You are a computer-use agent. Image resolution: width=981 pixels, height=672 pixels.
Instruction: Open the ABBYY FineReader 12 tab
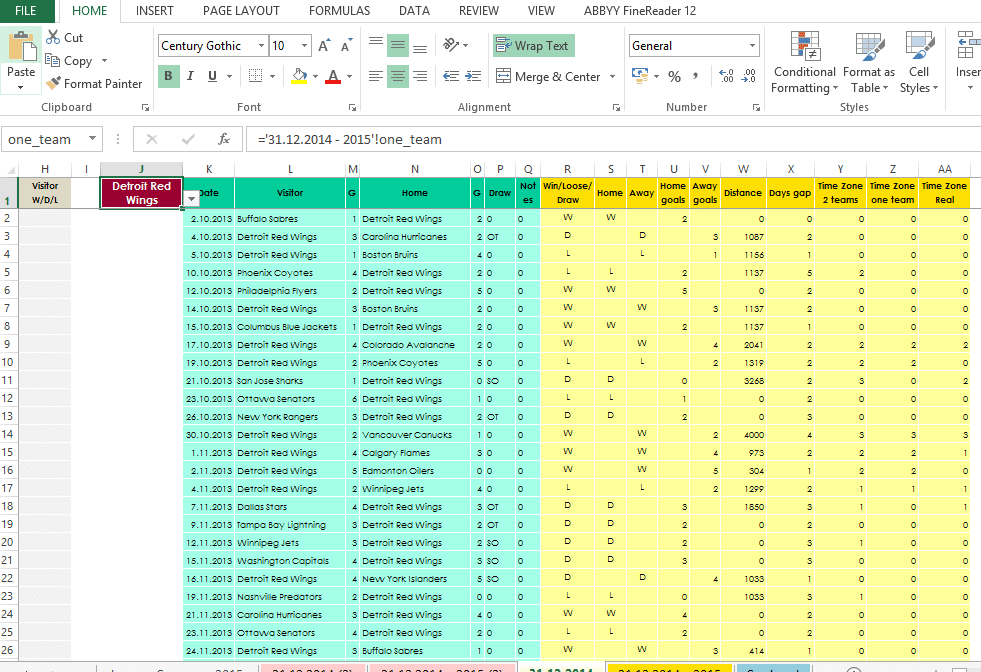click(639, 11)
